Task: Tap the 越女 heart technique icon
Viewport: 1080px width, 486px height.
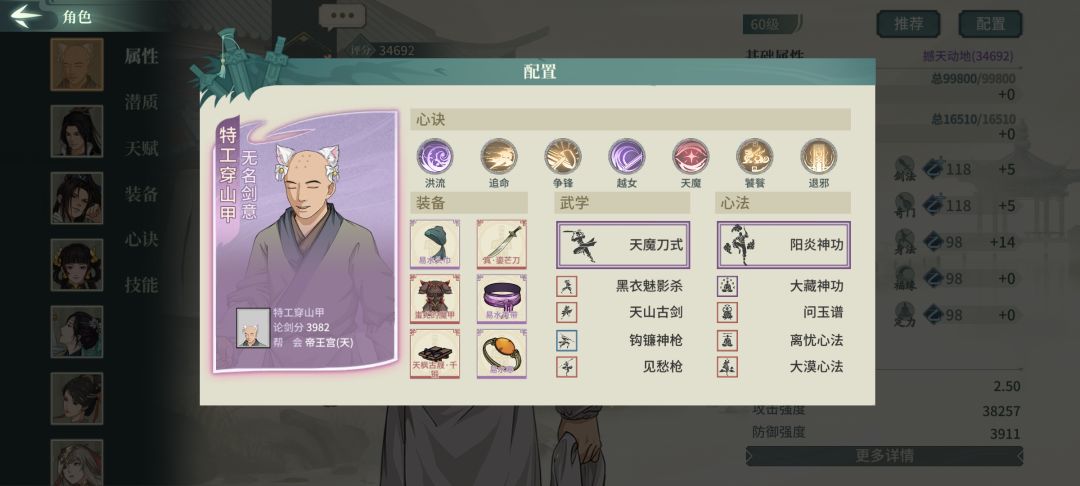Action: (627, 156)
